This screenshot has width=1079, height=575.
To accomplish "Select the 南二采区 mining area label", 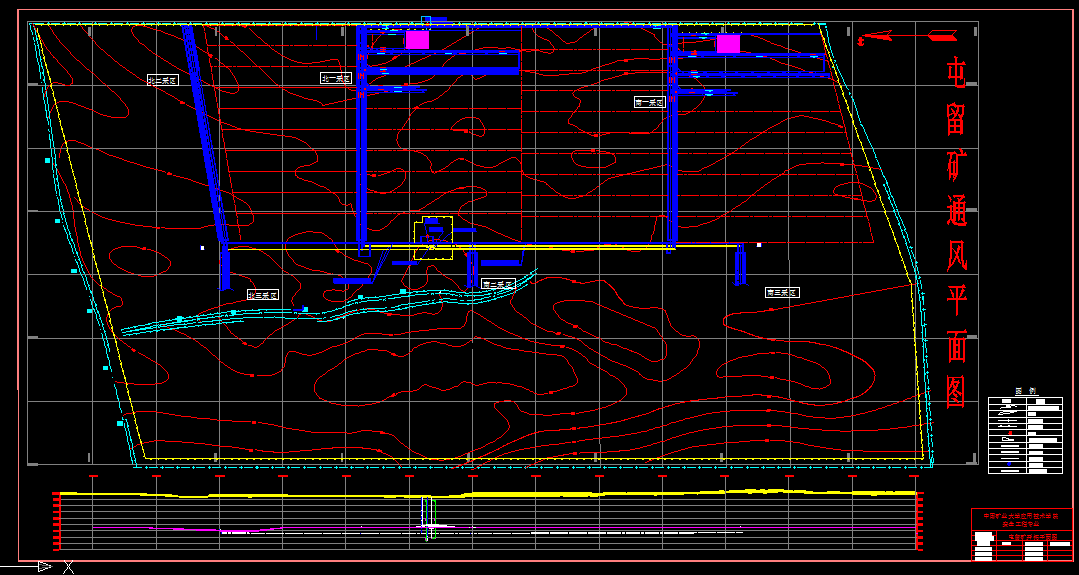I will 498,284.
